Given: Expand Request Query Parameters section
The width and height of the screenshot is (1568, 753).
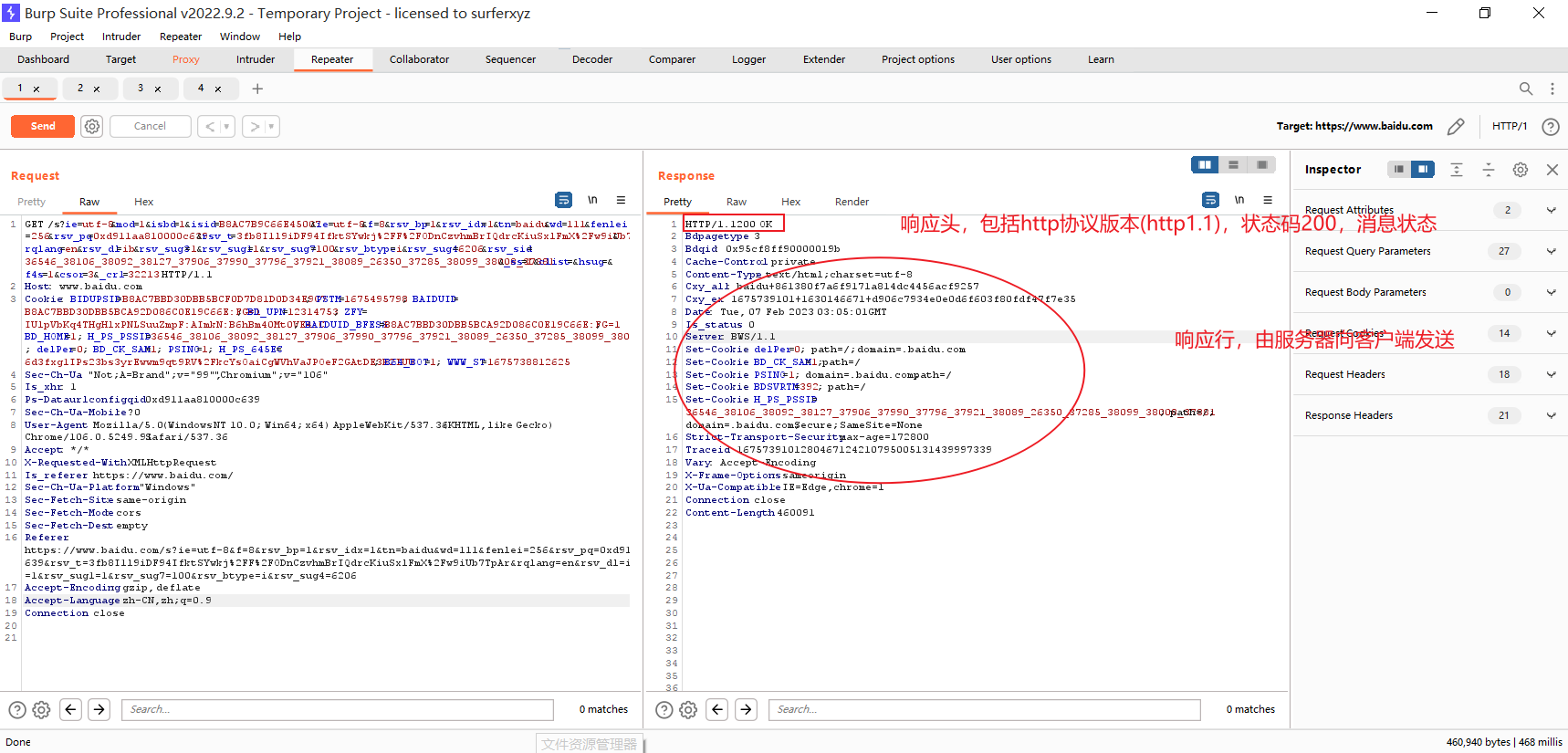Looking at the screenshot, I should coord(1551,251).
